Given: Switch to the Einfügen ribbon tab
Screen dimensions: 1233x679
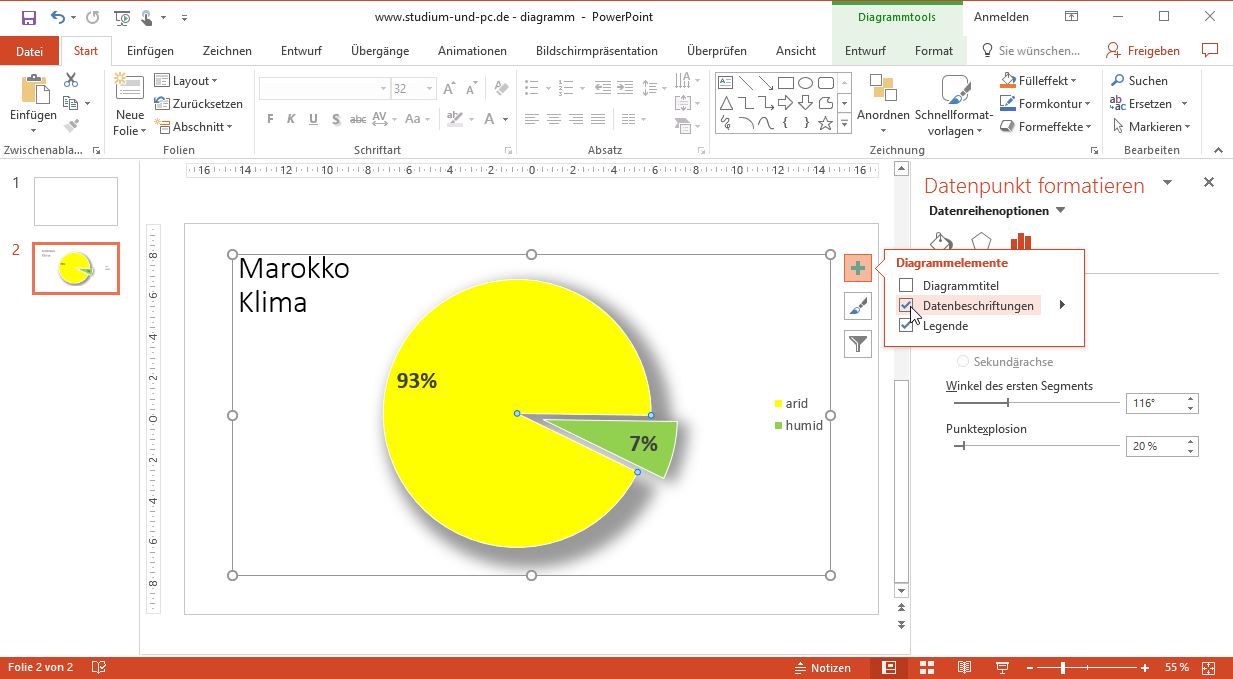Looking at the screenshot, I should tap(150, 51).
